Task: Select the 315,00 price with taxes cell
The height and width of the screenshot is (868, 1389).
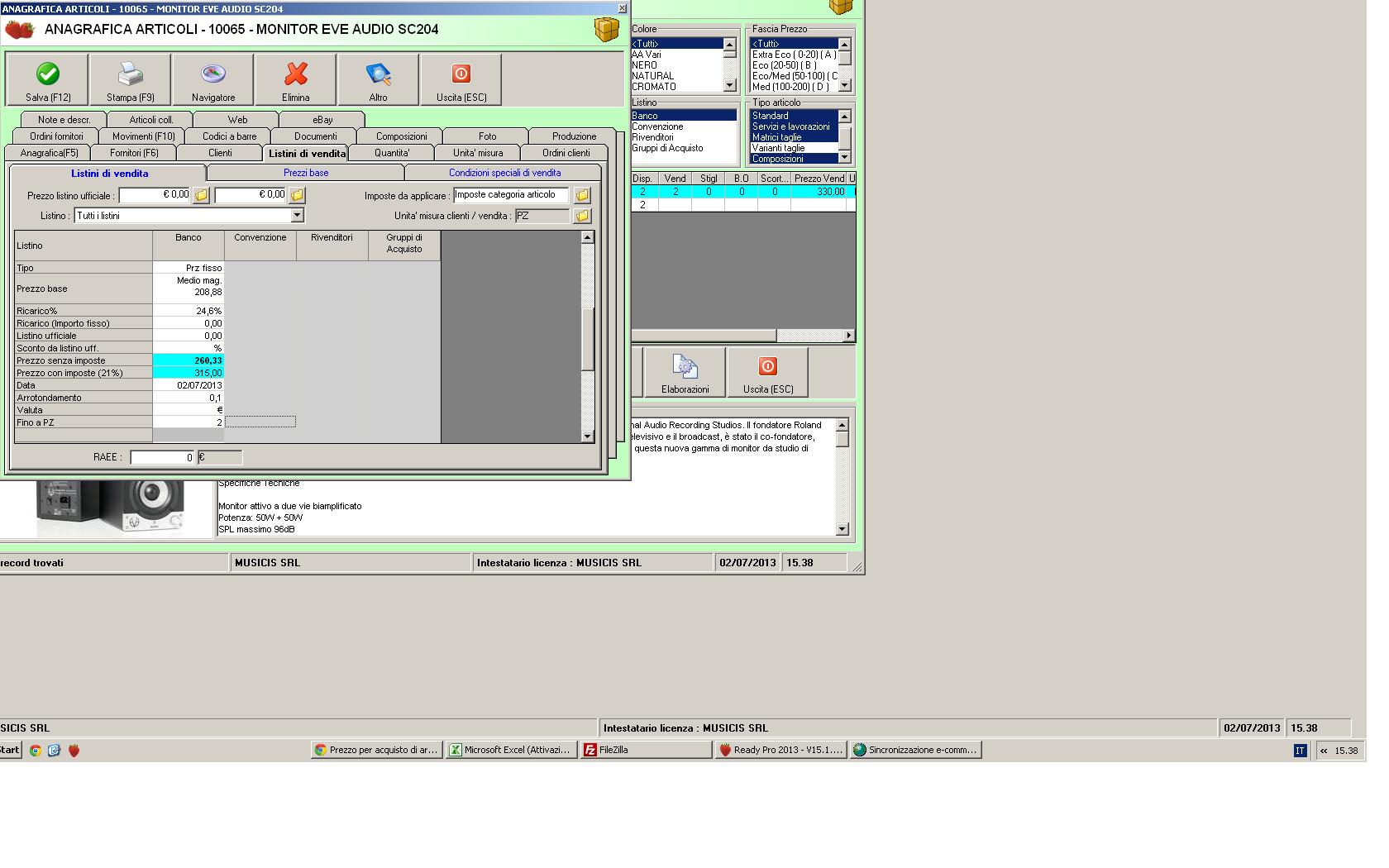Action: [x=189, y=373]
